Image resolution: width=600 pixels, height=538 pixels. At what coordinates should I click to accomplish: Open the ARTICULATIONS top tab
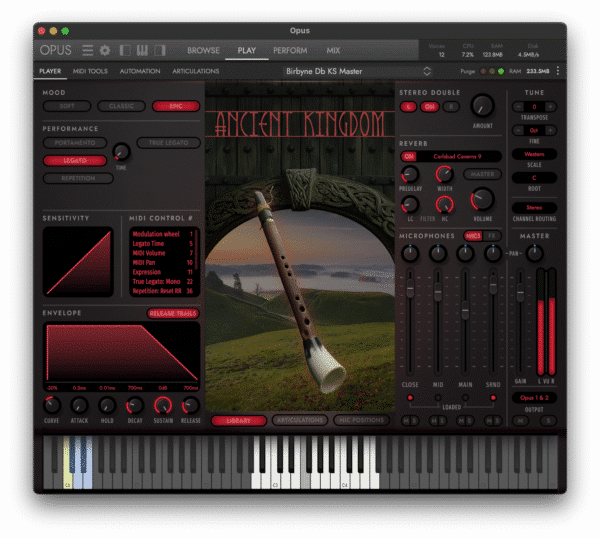point(196,71)
